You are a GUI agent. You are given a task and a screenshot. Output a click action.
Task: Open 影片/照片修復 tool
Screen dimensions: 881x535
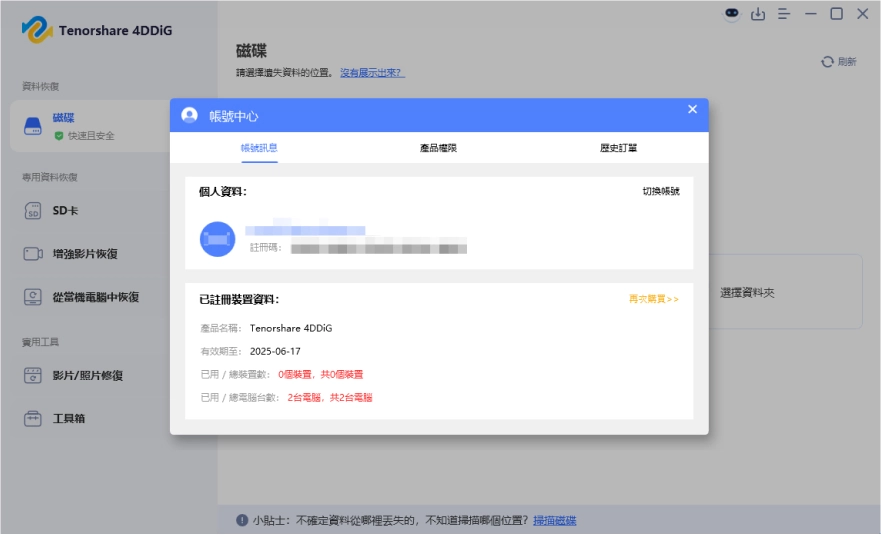(x=90, y=375)
